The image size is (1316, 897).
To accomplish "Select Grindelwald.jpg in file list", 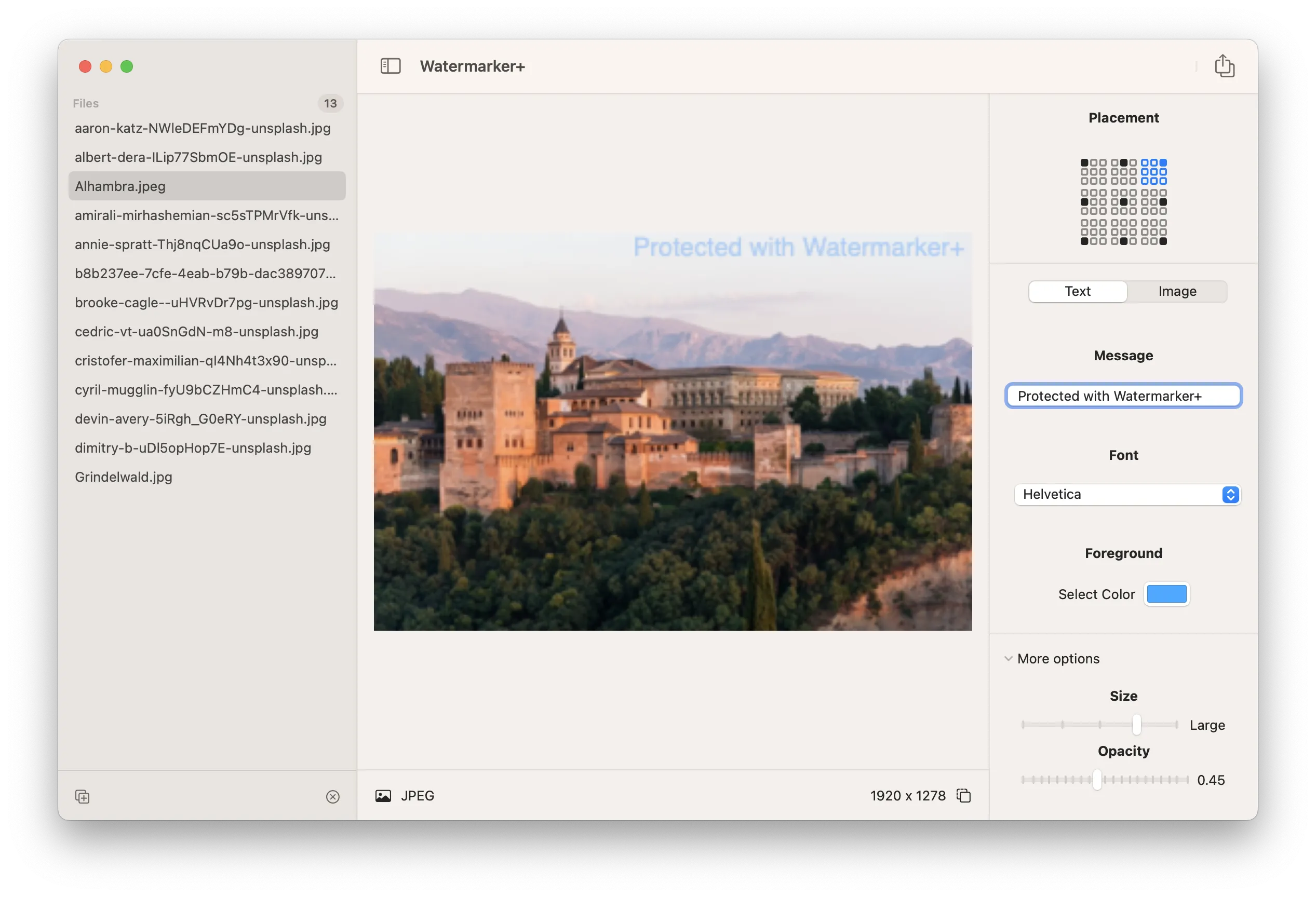I will [x=124, y=477].
